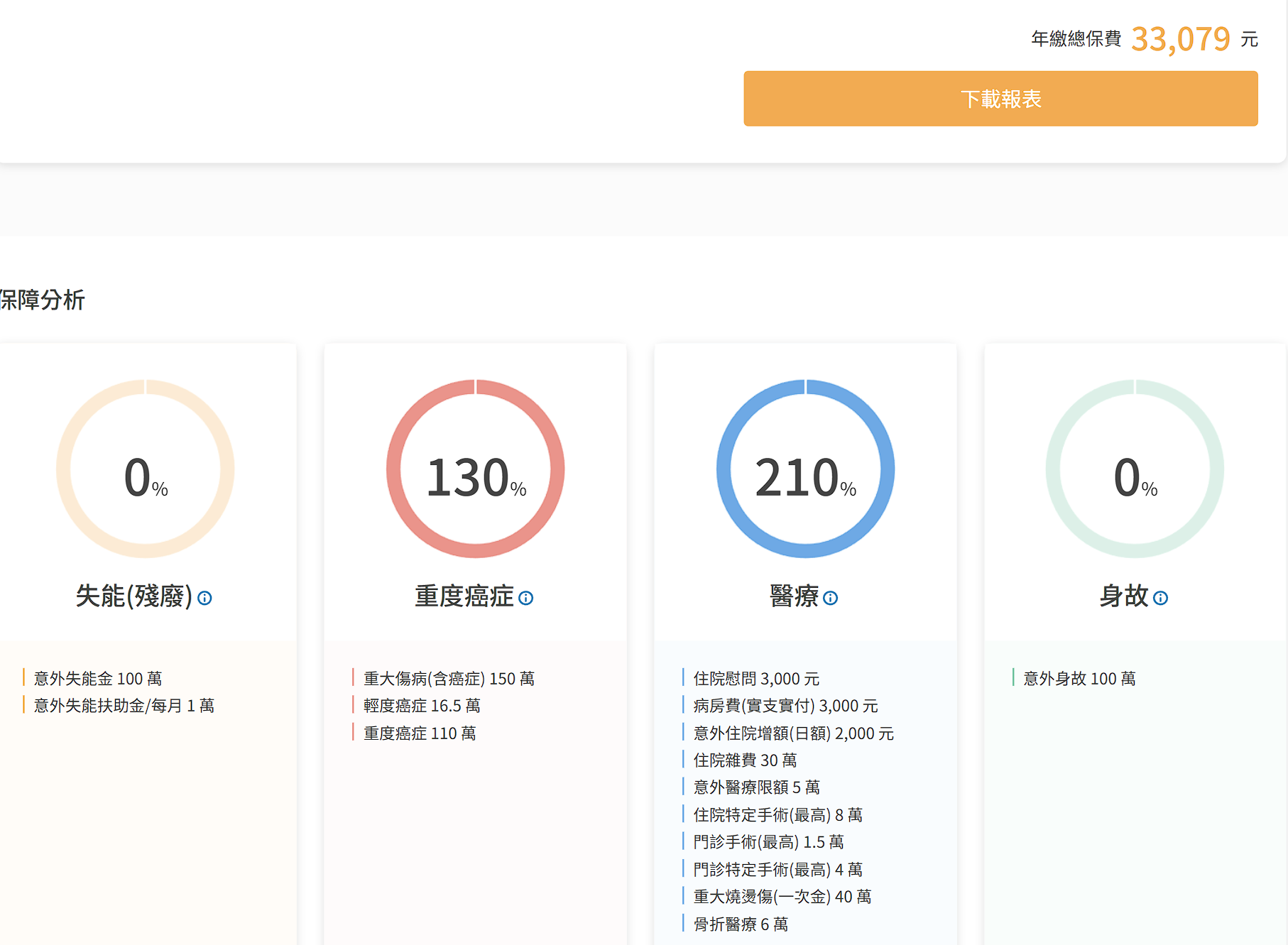Click the info icon beside 醫療
The height and width of the screenshot is (945, 1288).
tap(830, 598)
